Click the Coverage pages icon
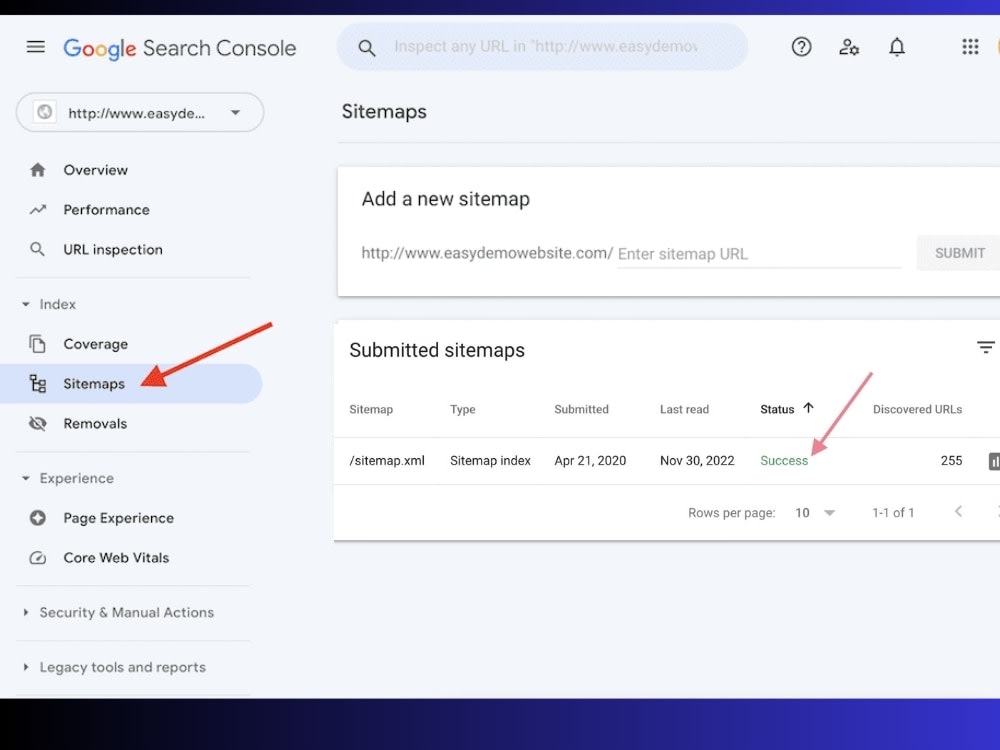 [x=38, y=344]
